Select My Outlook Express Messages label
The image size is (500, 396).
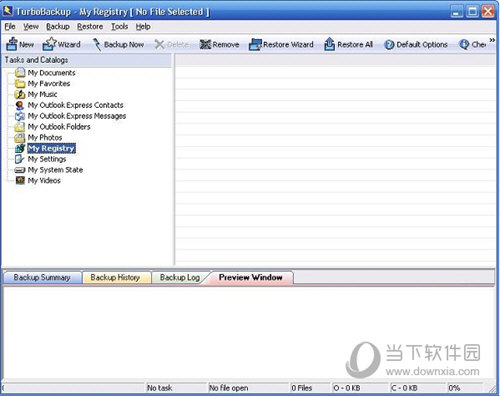(x=77, y=116)
